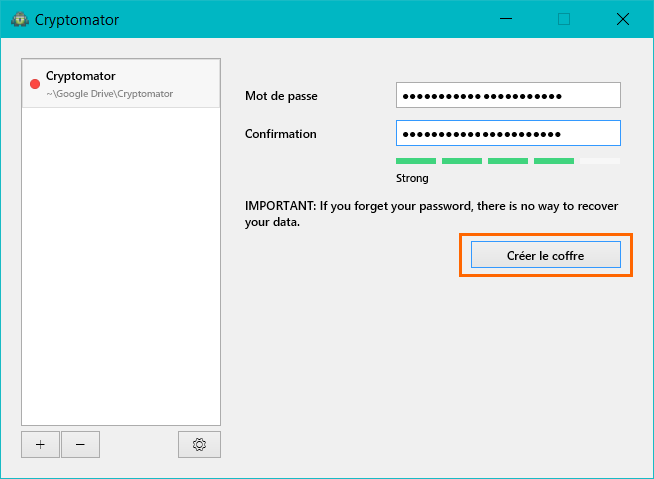Minimize the Cryptomator window
654x479 pixels.
[506, 19]
